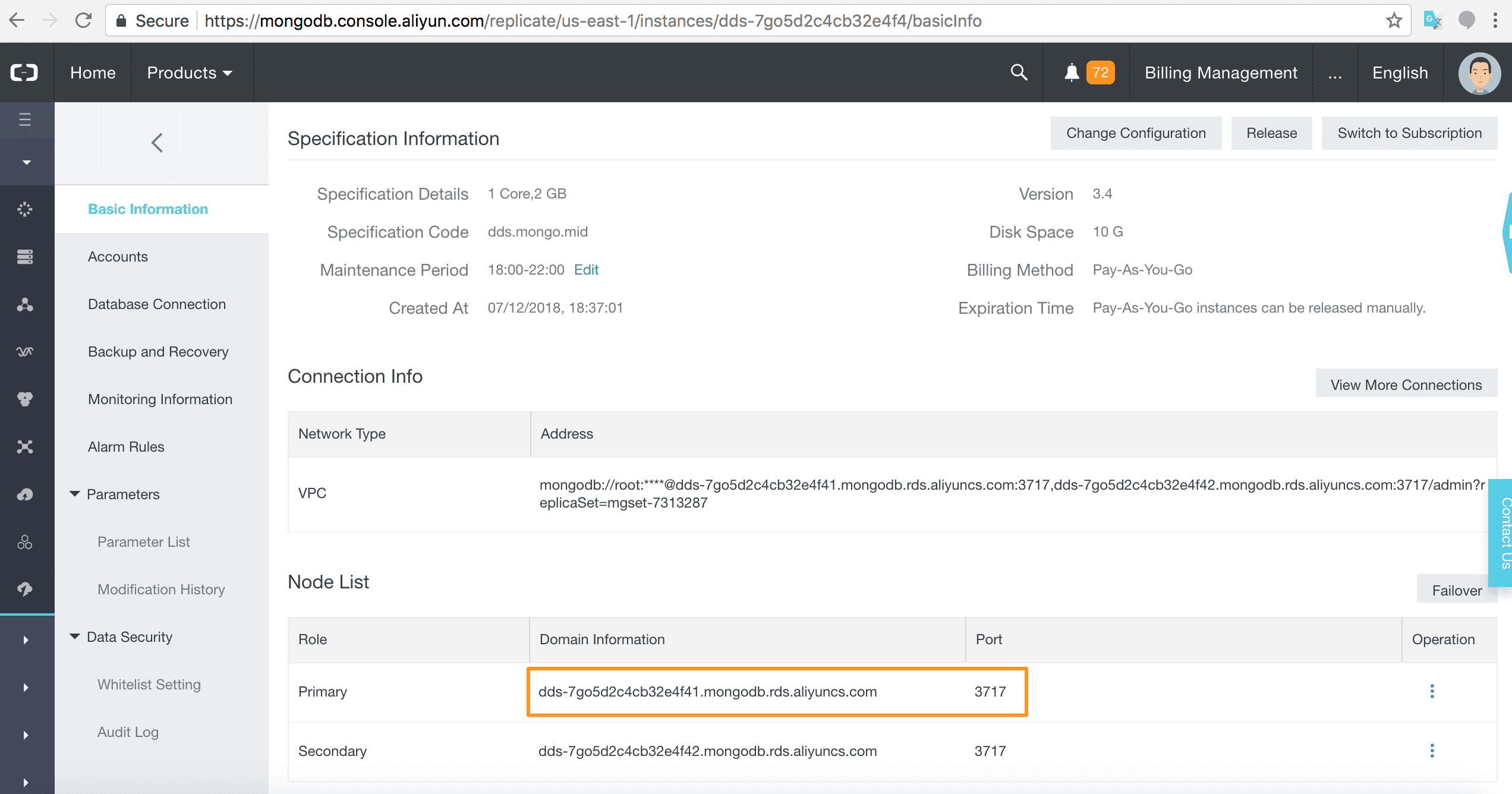Open the user avatar profile menu
The width and height of the screenshot is (1512, 794).
coord(1479,73)
